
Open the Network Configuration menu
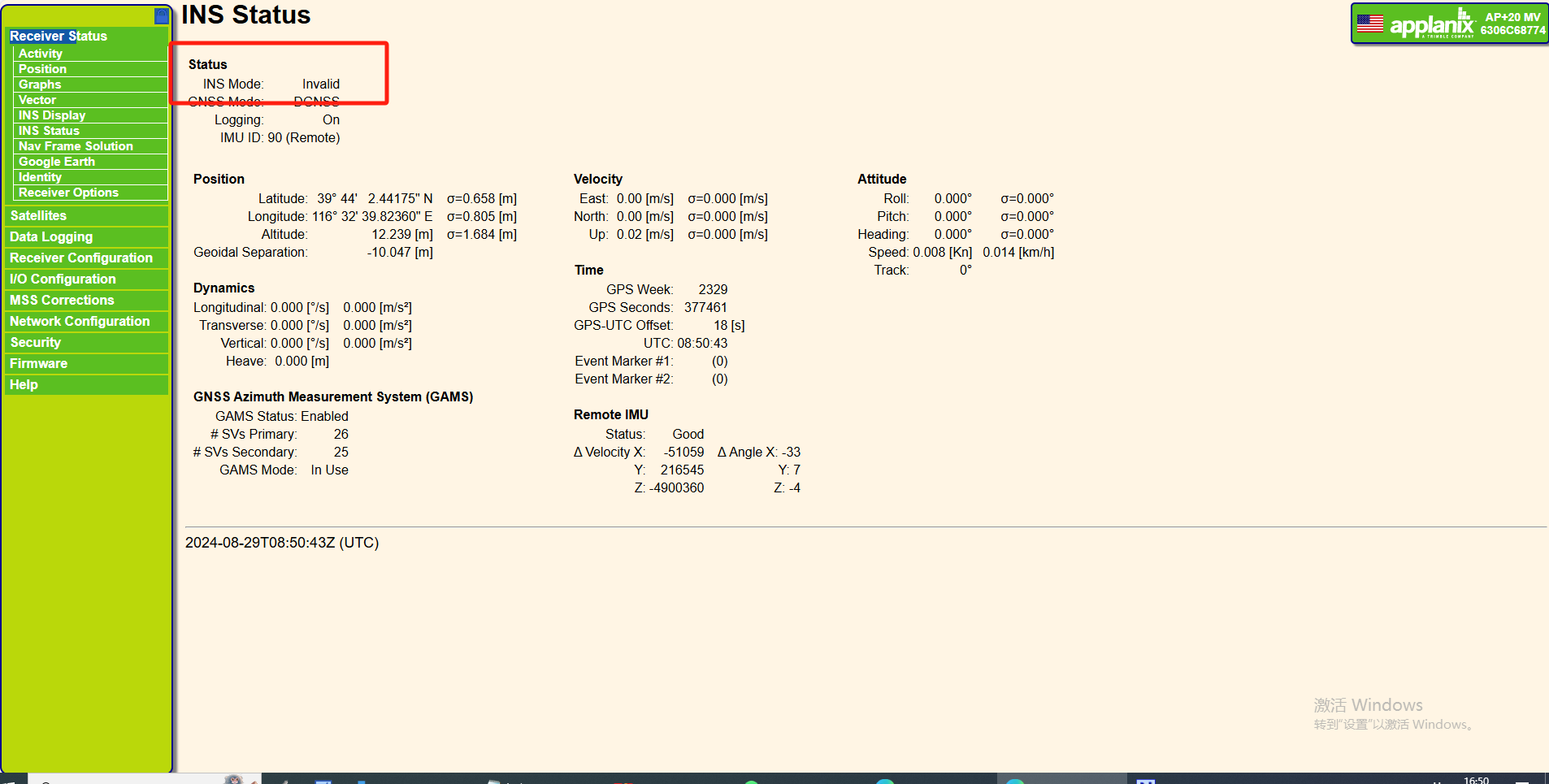80,321
